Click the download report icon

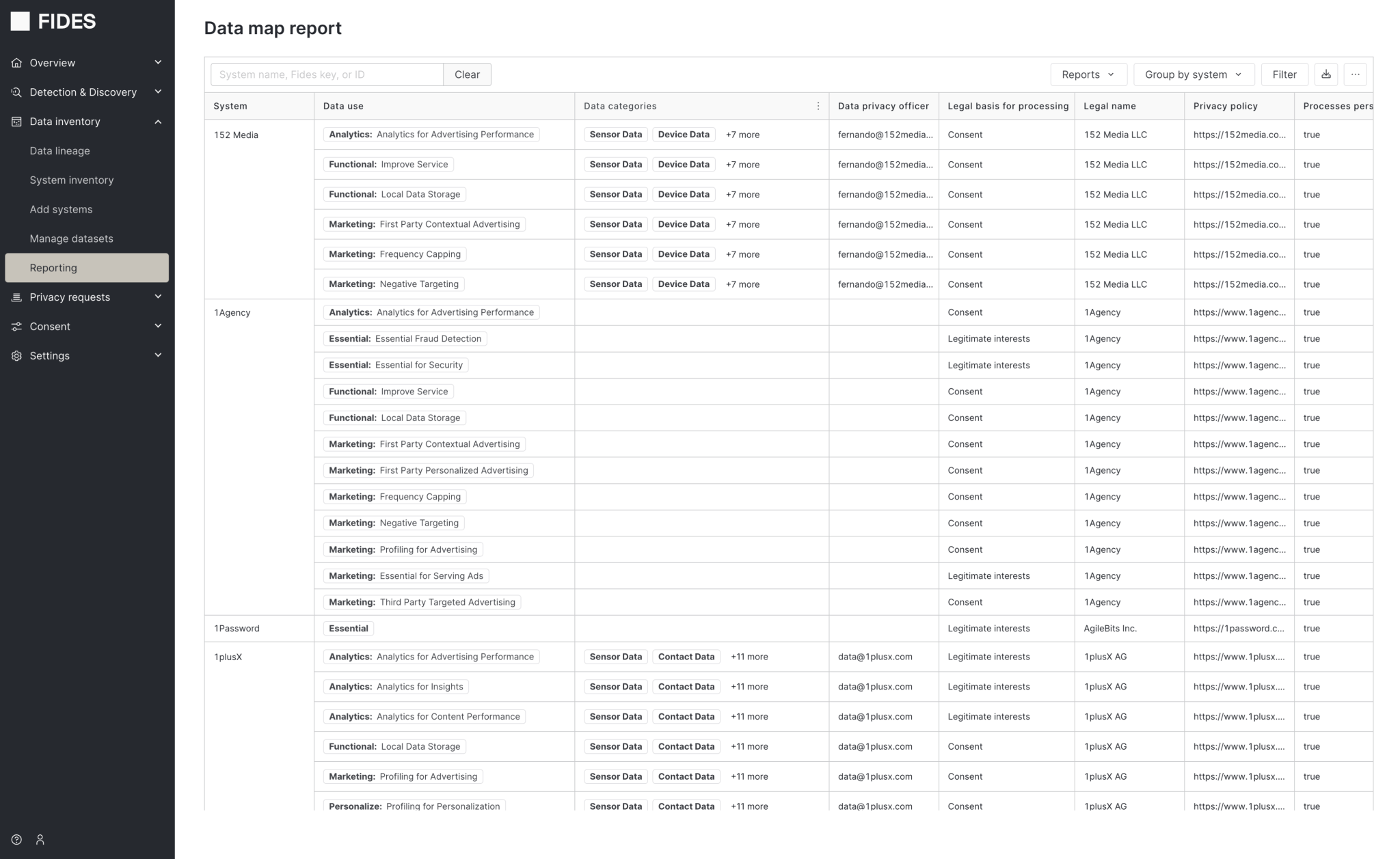click(x=1325, y=74)
